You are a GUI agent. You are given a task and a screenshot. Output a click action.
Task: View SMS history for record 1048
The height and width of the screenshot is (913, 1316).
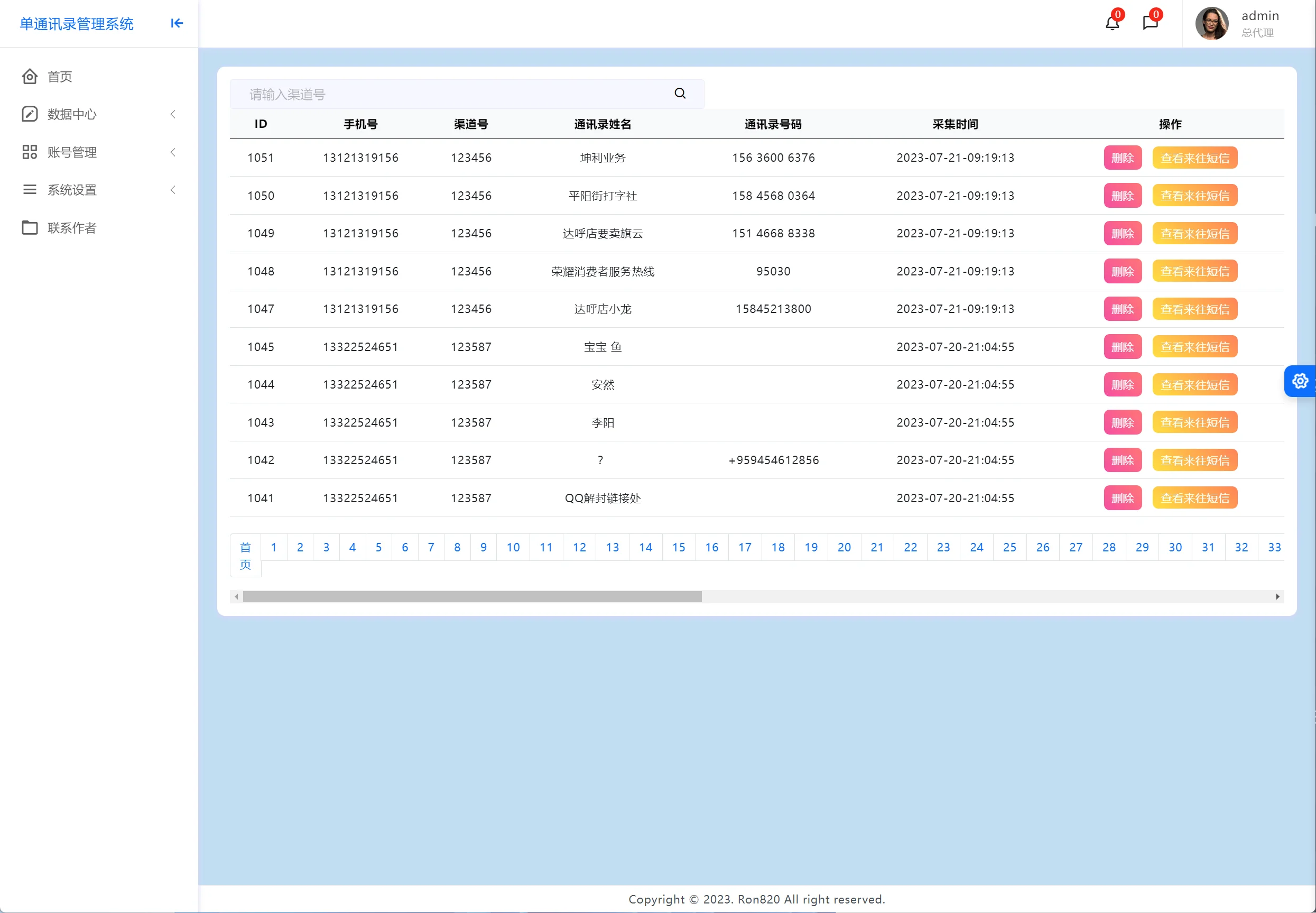(x=1194, y=271)
